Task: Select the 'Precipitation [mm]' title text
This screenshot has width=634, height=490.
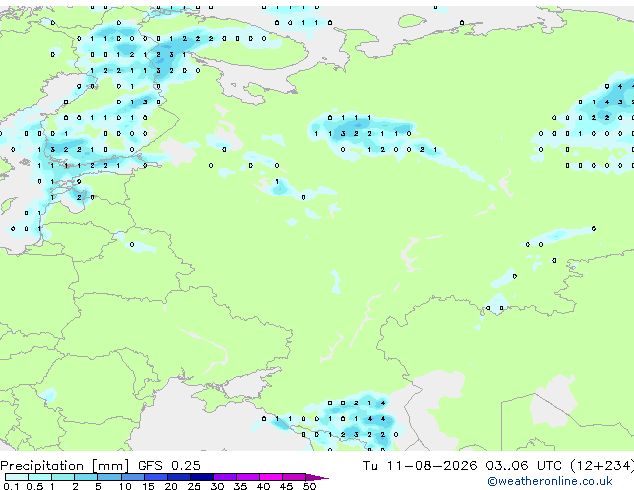Action: 65,466
